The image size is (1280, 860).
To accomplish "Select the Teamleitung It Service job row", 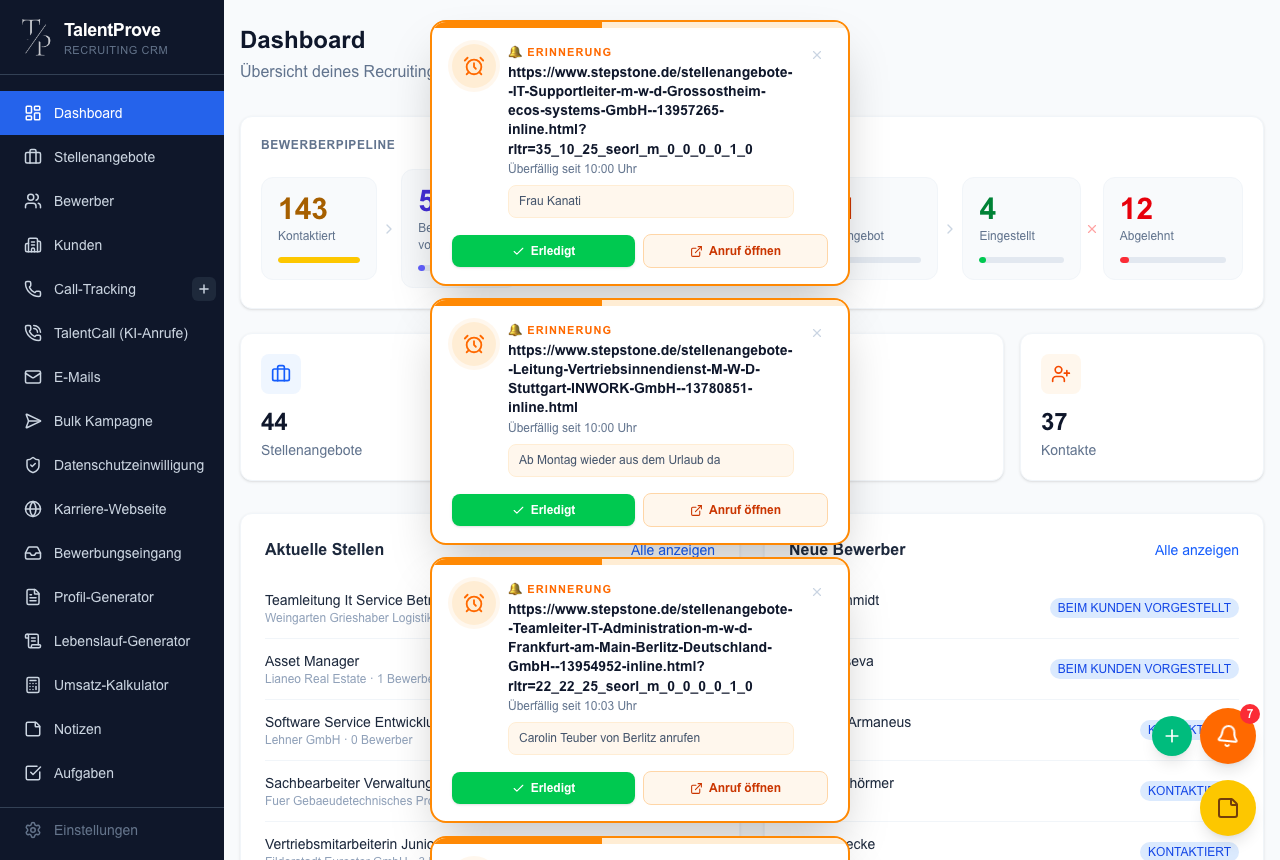I will pos(347,608).
